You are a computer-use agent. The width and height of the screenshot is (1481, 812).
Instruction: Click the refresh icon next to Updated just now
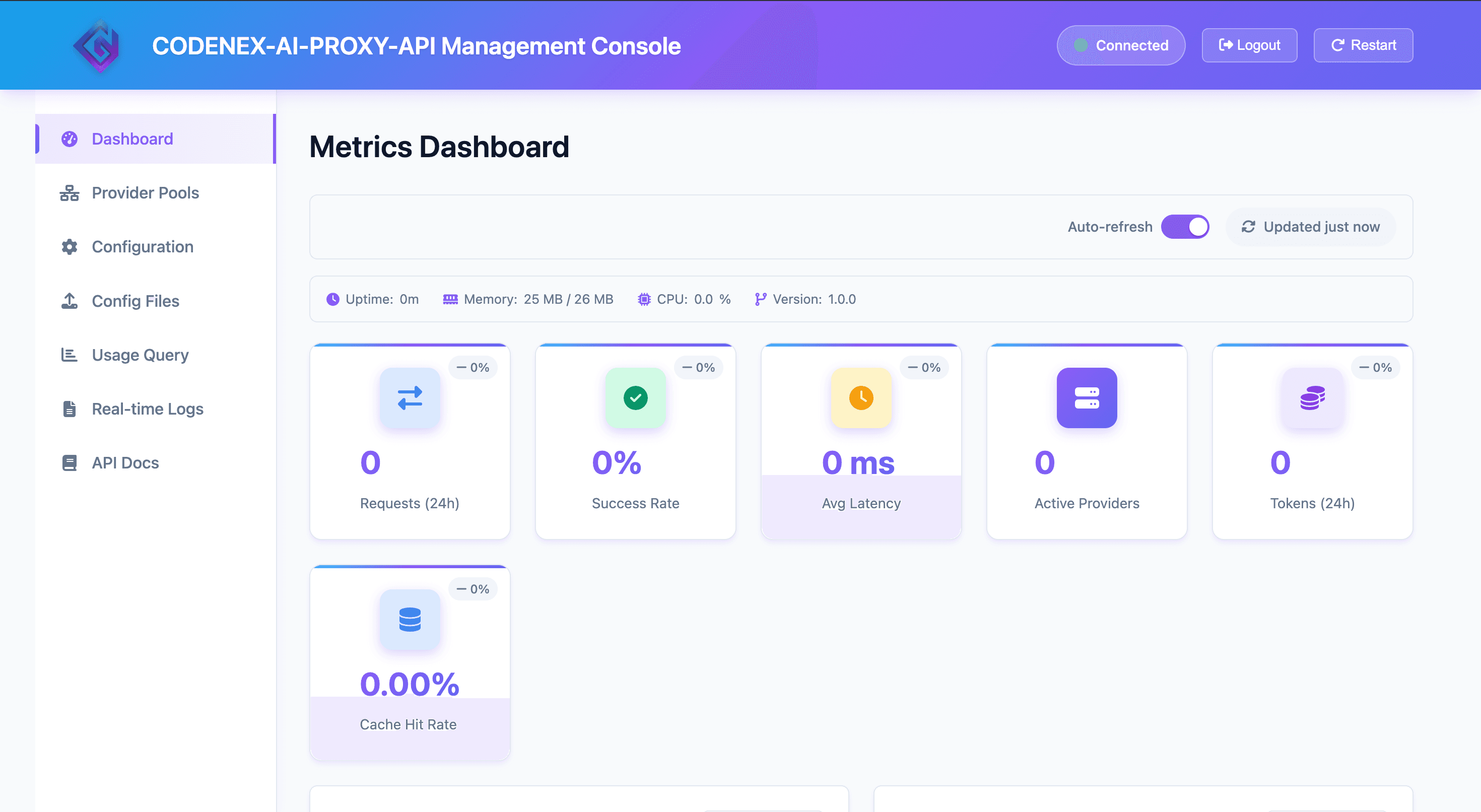coord(1249,227)
